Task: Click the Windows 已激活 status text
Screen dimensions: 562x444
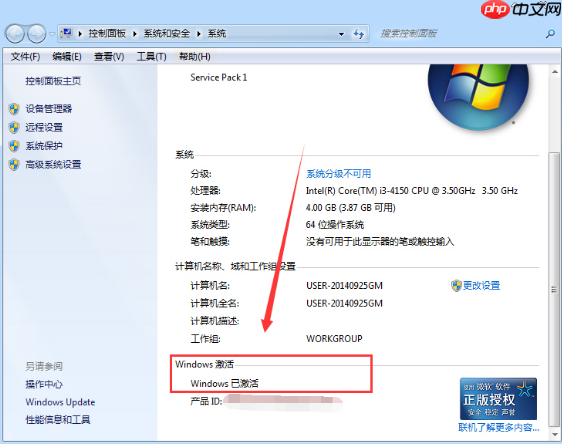Action: point(224,383)
